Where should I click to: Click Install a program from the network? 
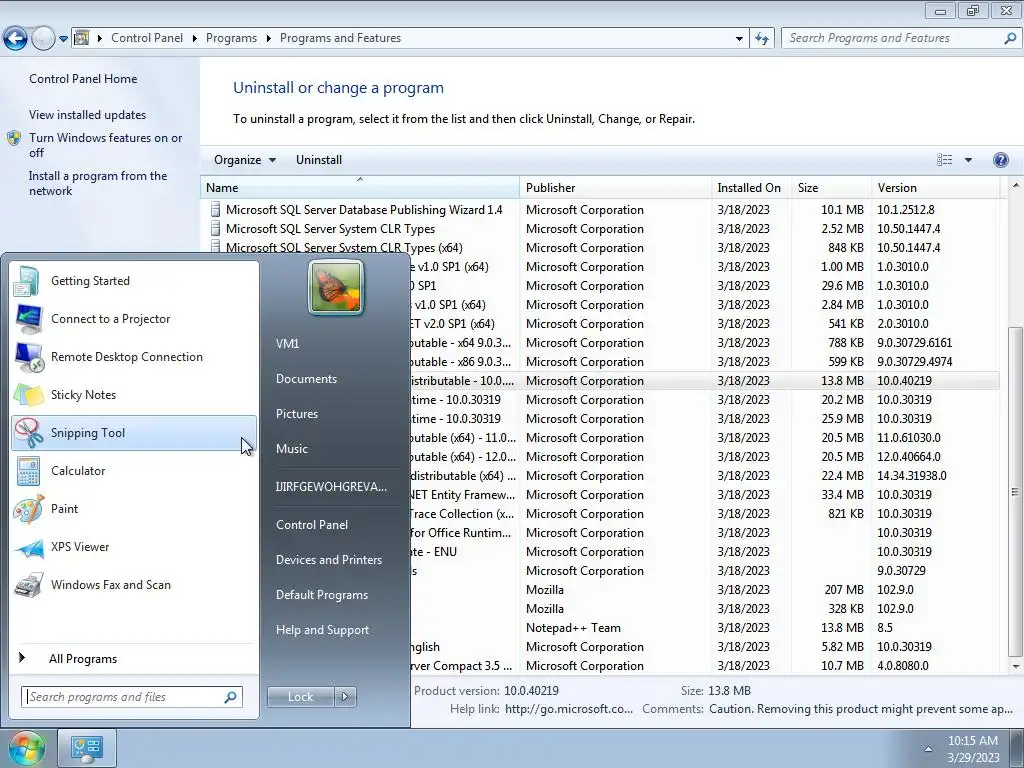(x=98, y=184)
